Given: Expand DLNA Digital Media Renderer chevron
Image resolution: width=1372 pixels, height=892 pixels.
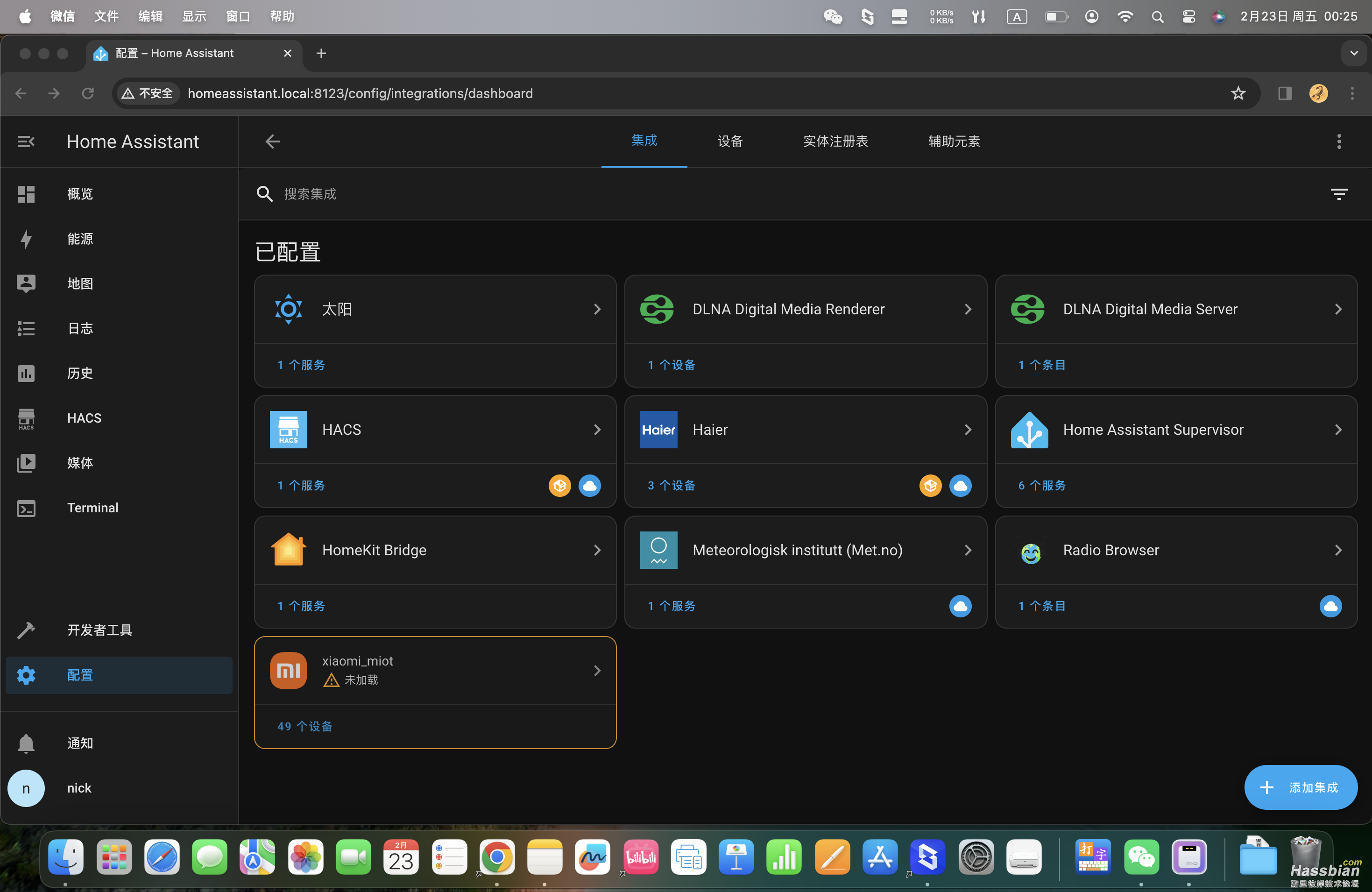Looking at the screenshot, I should [968, 309].
